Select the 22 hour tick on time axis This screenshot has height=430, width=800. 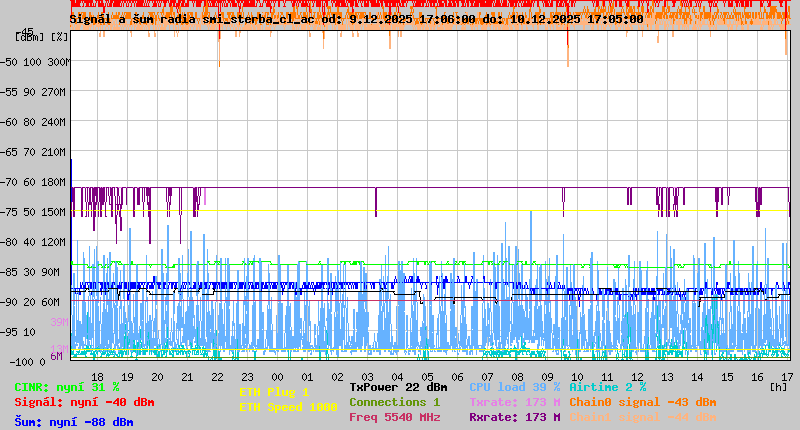pyautogui.click(x=217, y=376)
